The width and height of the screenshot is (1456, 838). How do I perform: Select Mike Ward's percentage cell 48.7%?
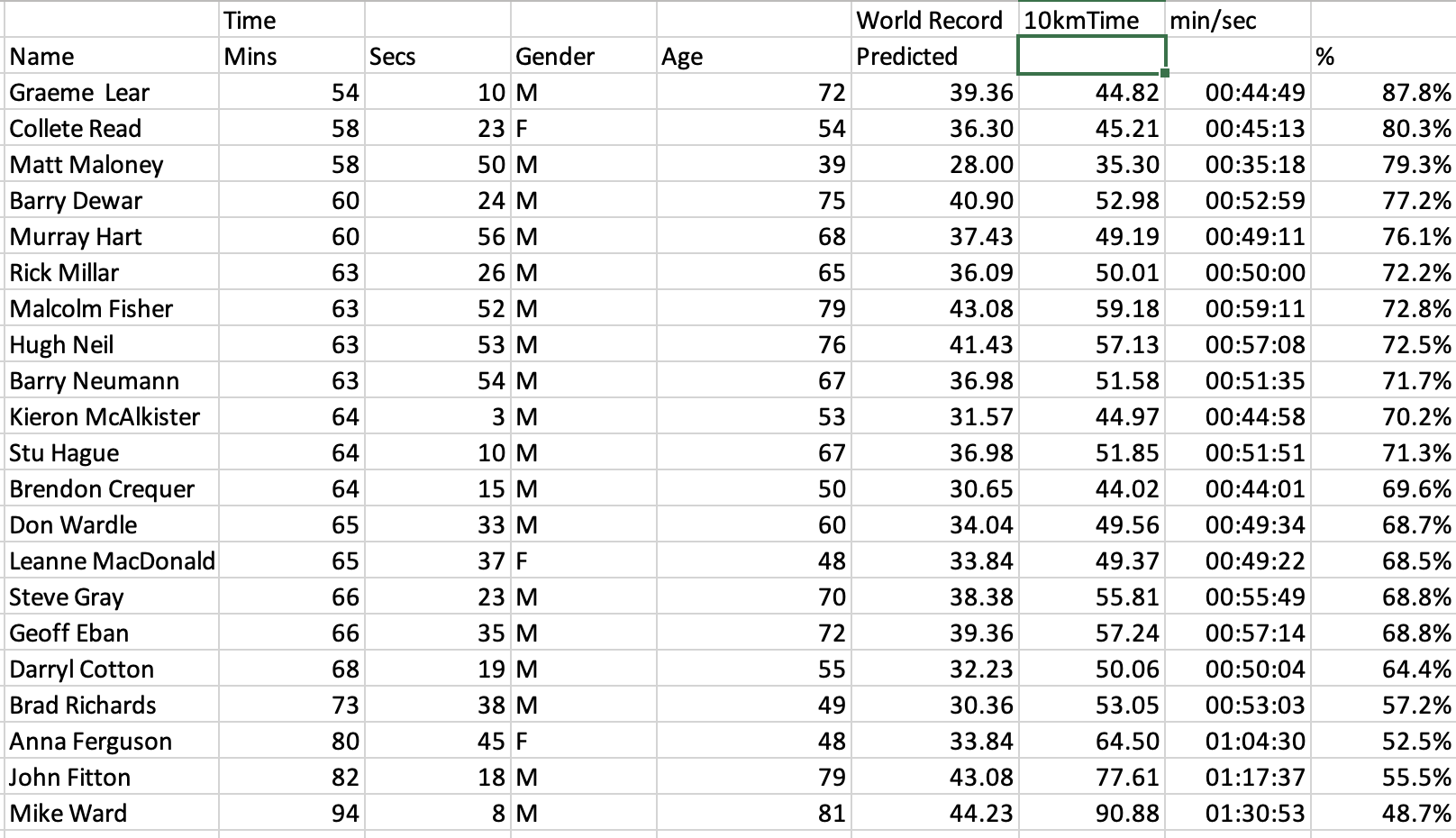pos(1382,813)
